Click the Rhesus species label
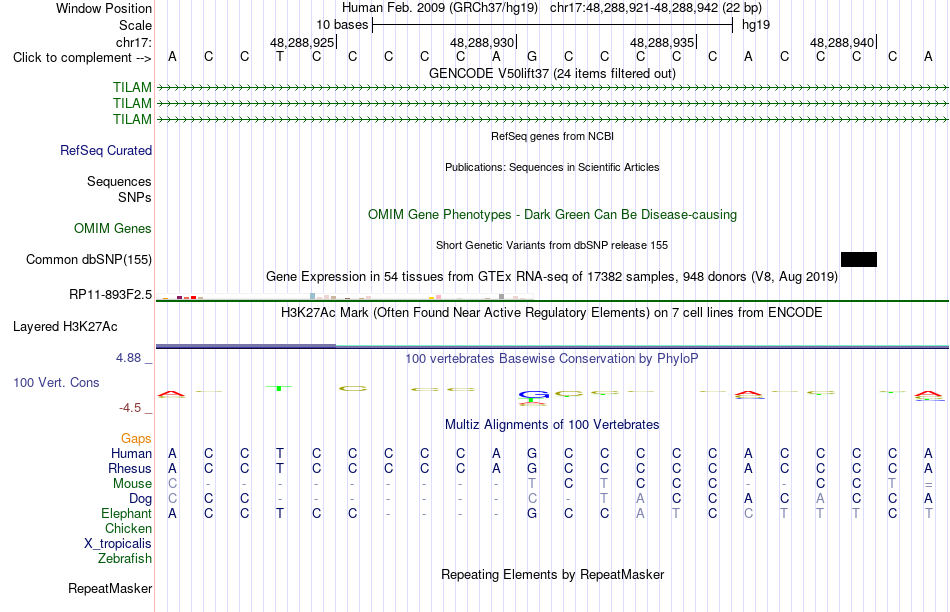This screenshot has width=950, height=612. pyautogui.click(x=130, y=468)
